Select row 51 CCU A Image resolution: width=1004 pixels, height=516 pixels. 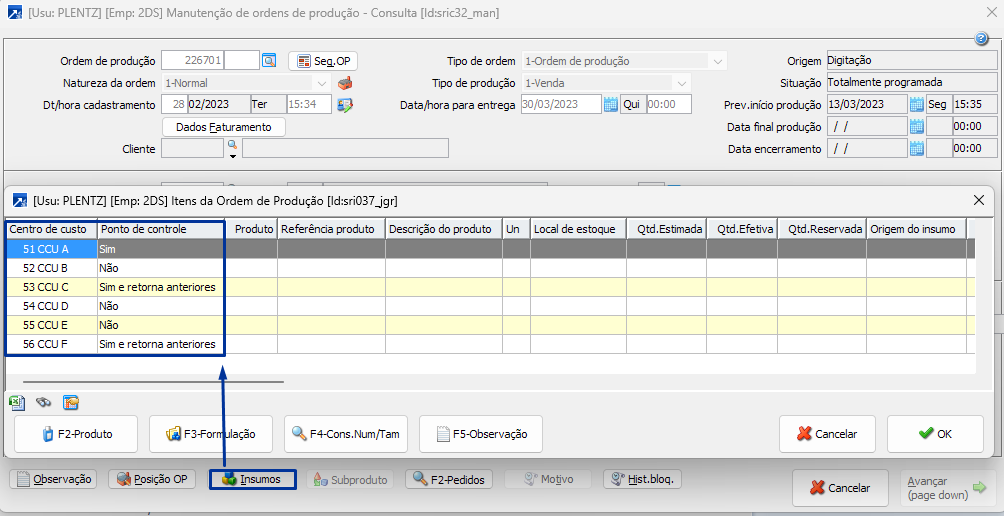[490, 249]
